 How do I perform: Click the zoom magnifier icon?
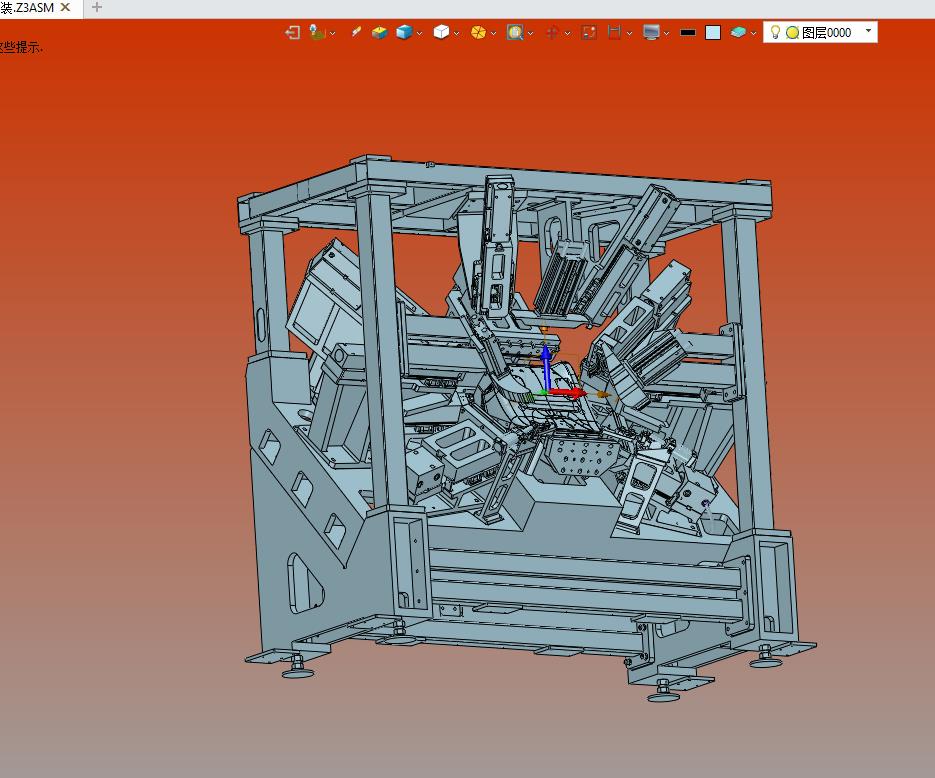515,32
